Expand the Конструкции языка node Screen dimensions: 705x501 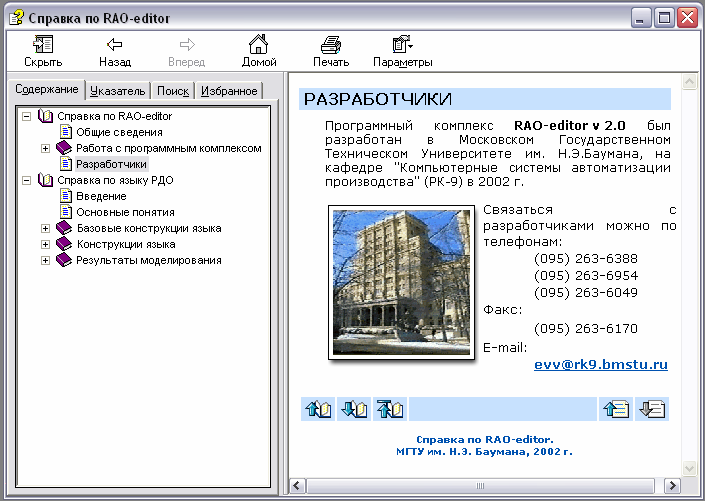[45, 244]
